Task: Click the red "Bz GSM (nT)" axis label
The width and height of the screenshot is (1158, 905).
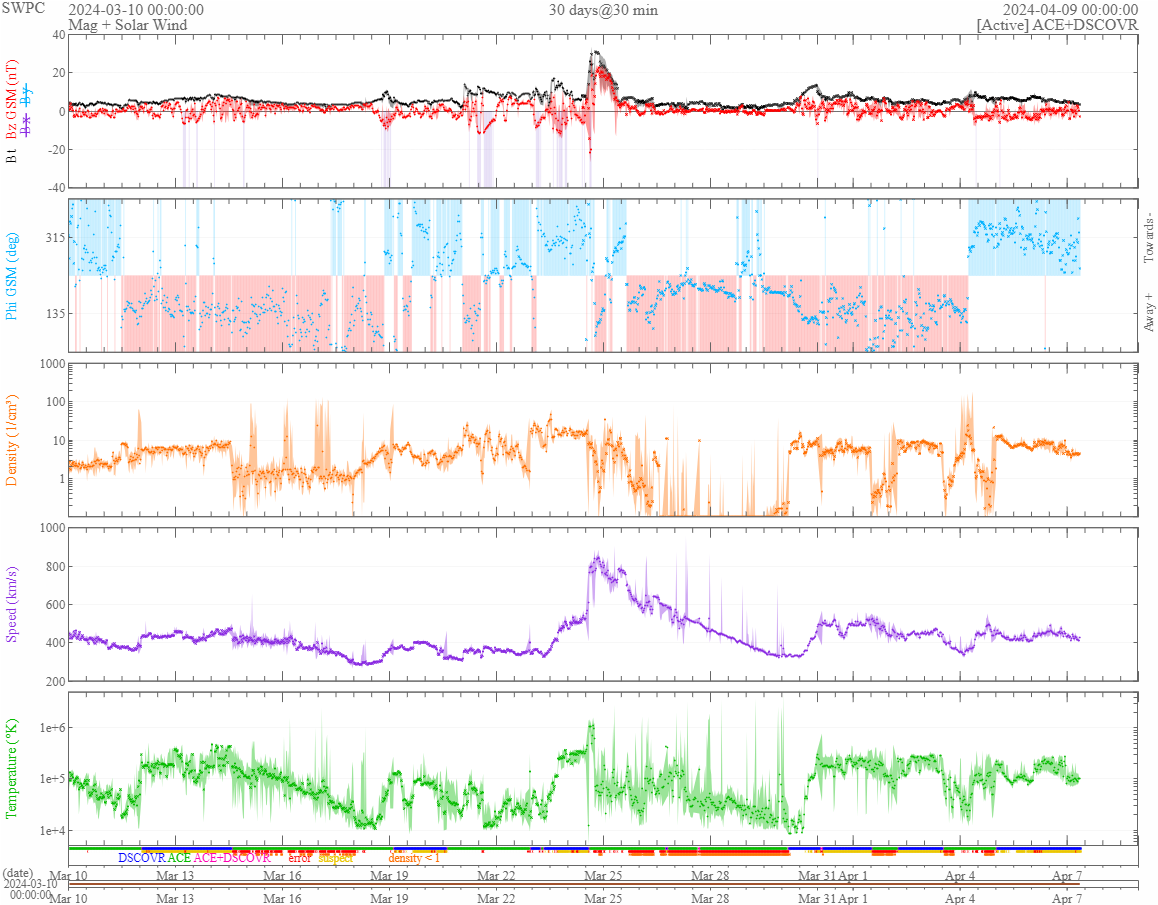Action: (11, 100)
